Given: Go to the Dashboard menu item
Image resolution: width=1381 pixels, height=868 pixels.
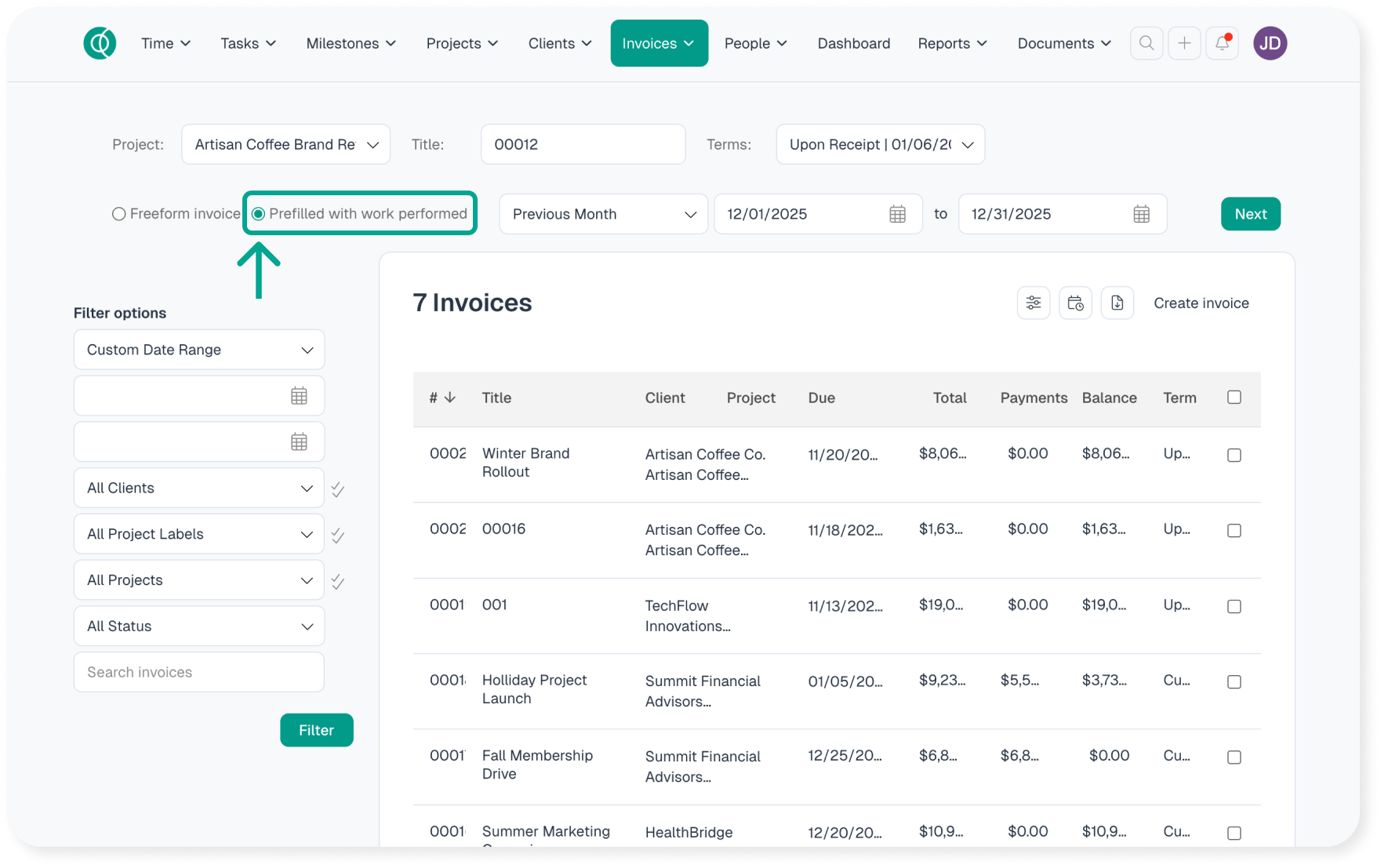Looking at the screenshot, I should pyautogui.click(x=853, y=43).
